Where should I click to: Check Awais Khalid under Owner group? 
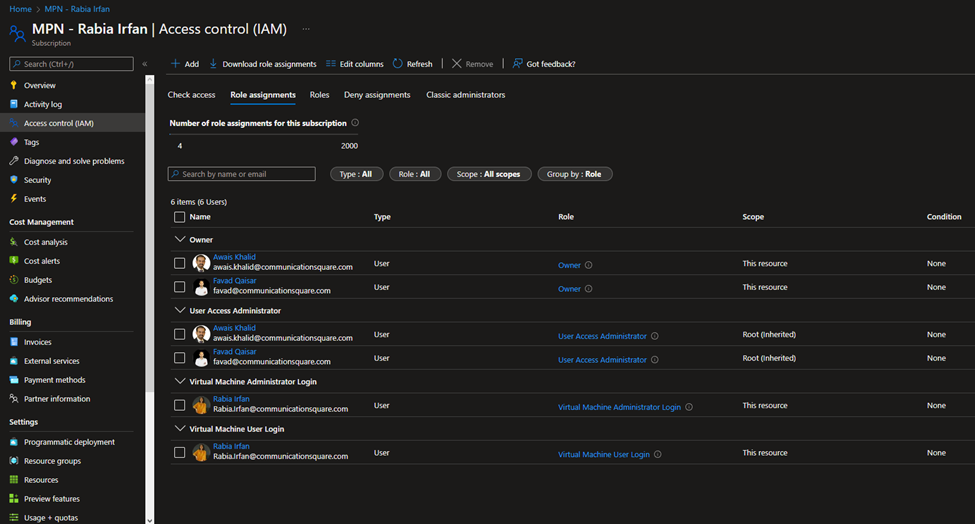point(179,264)
